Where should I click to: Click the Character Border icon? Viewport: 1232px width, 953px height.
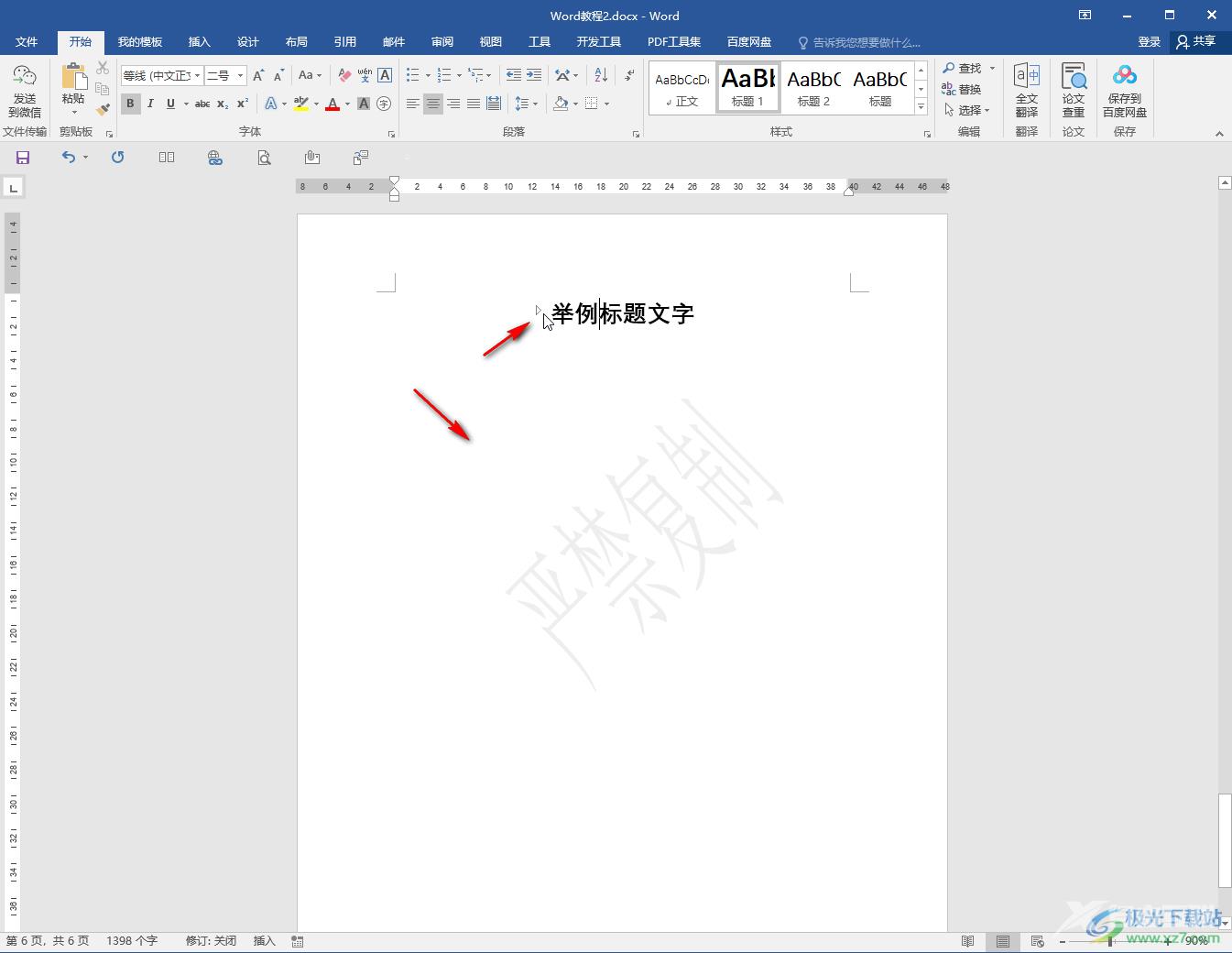[385, 75]
